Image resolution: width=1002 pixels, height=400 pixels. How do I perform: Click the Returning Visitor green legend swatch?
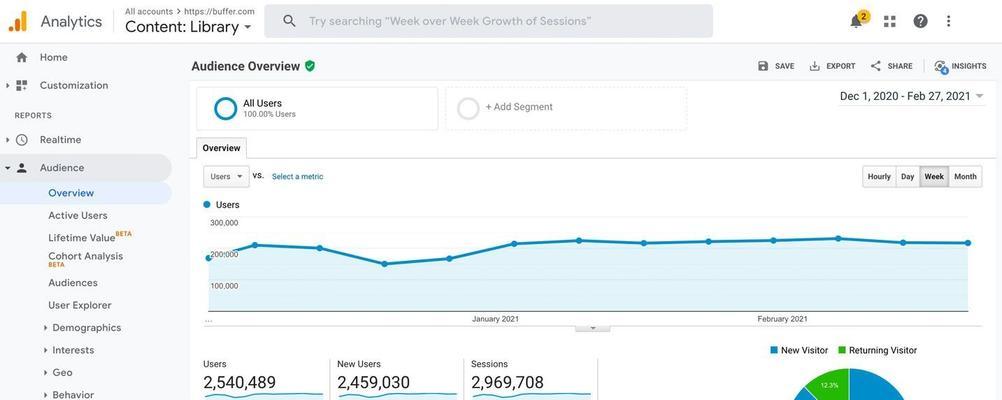click(x=842, y=350)
